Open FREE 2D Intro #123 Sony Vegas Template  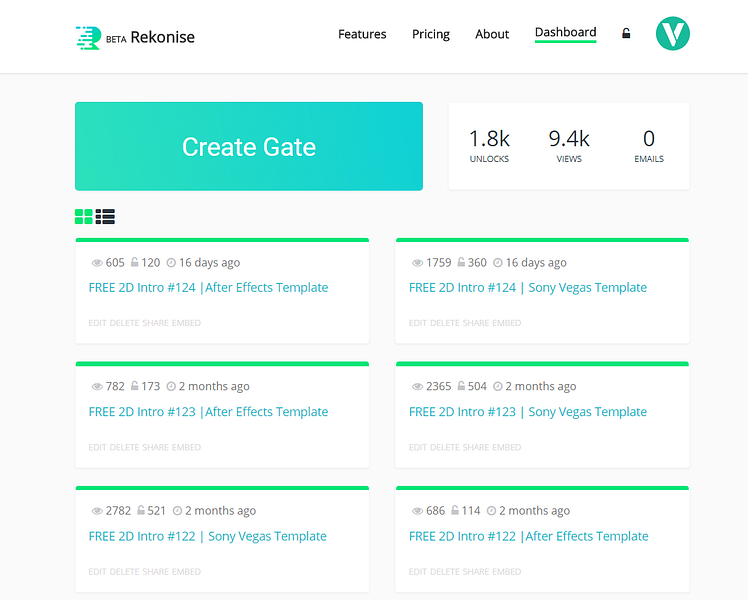pos(528,412)
